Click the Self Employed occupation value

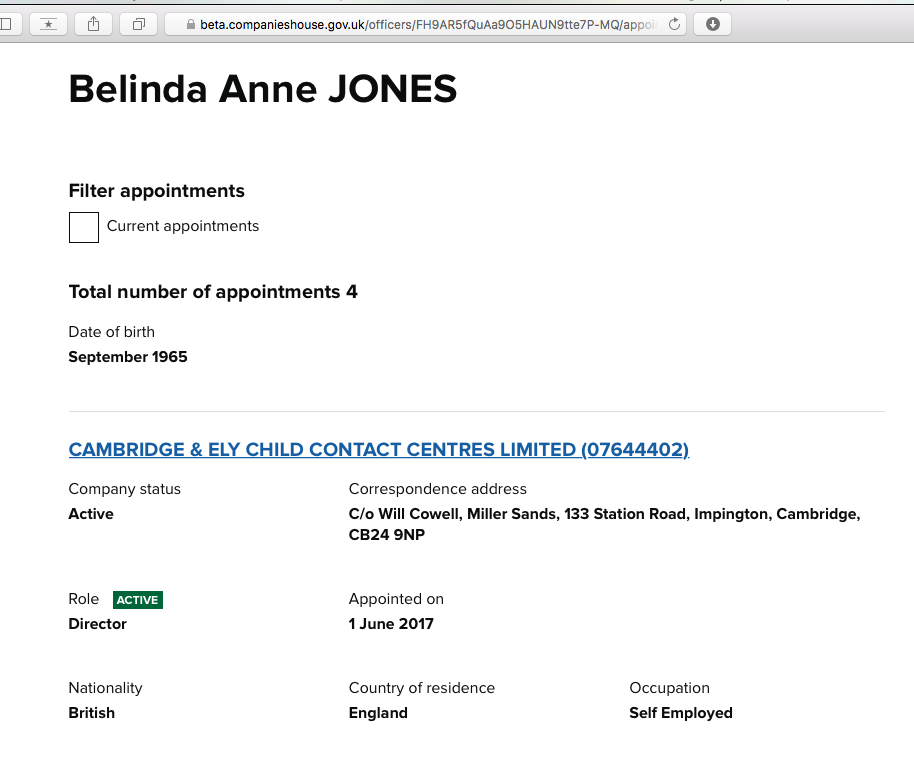click(680, 713)
